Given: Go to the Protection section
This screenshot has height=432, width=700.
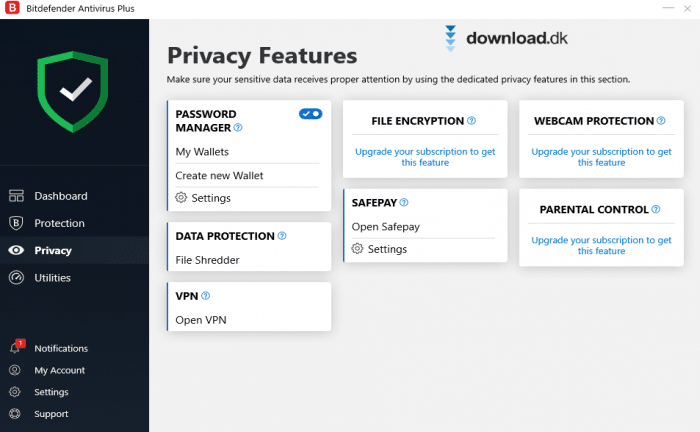Looking at the screenshot, I should (59, 223).
